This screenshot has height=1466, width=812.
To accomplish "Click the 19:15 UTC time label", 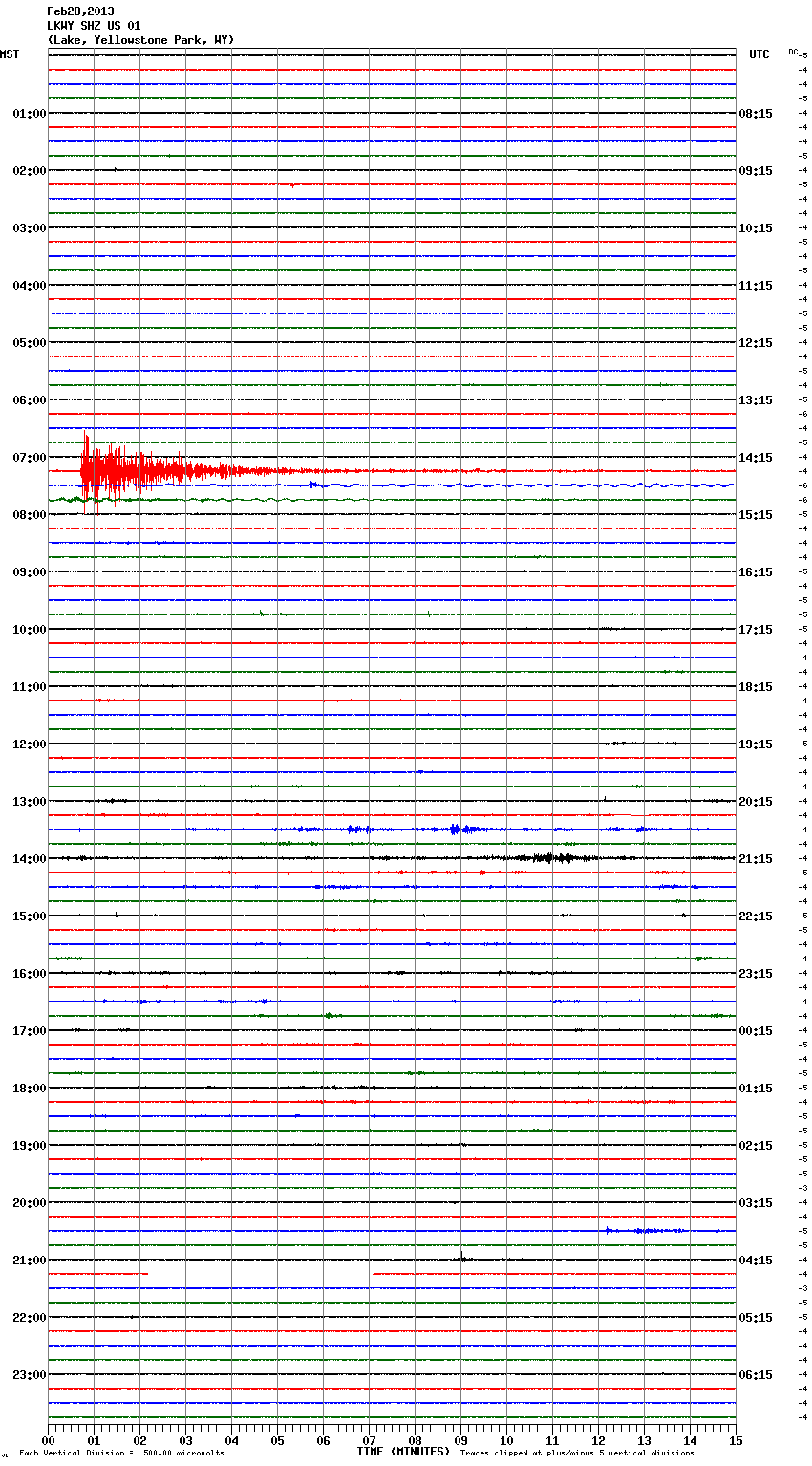I will [756, 744].
